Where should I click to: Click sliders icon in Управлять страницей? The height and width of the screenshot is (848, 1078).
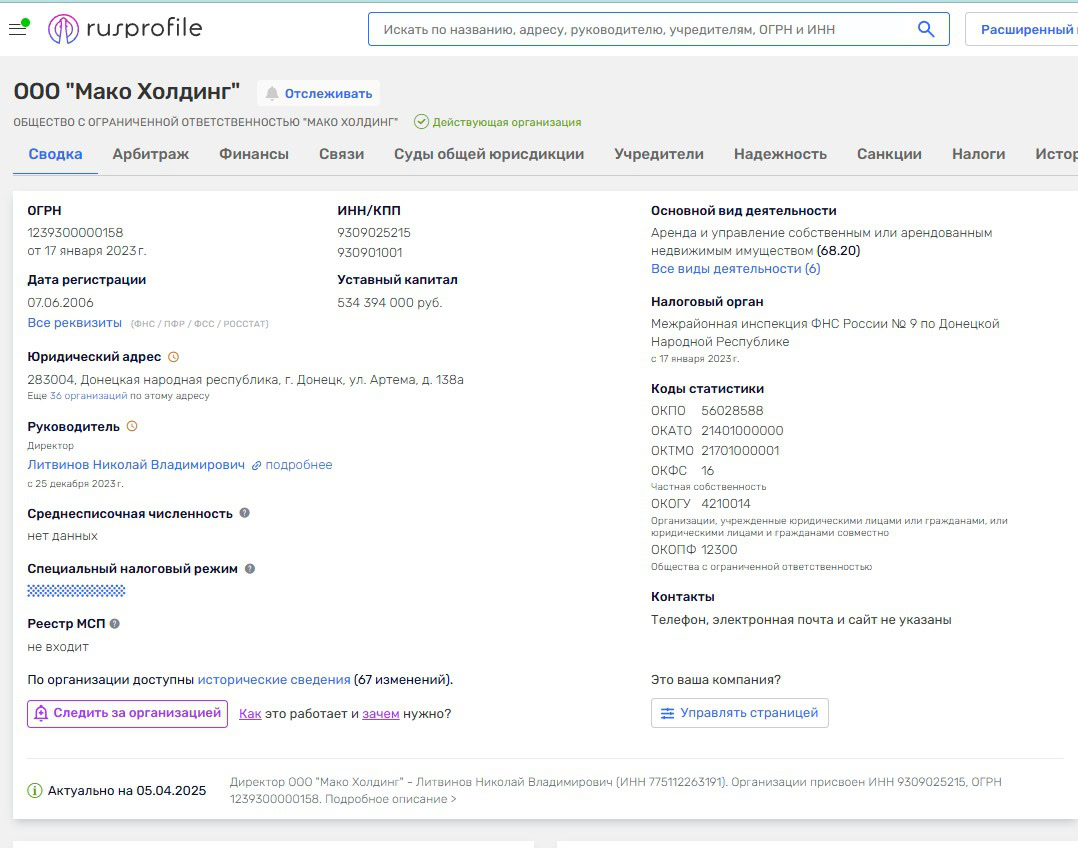click(667, 713)
